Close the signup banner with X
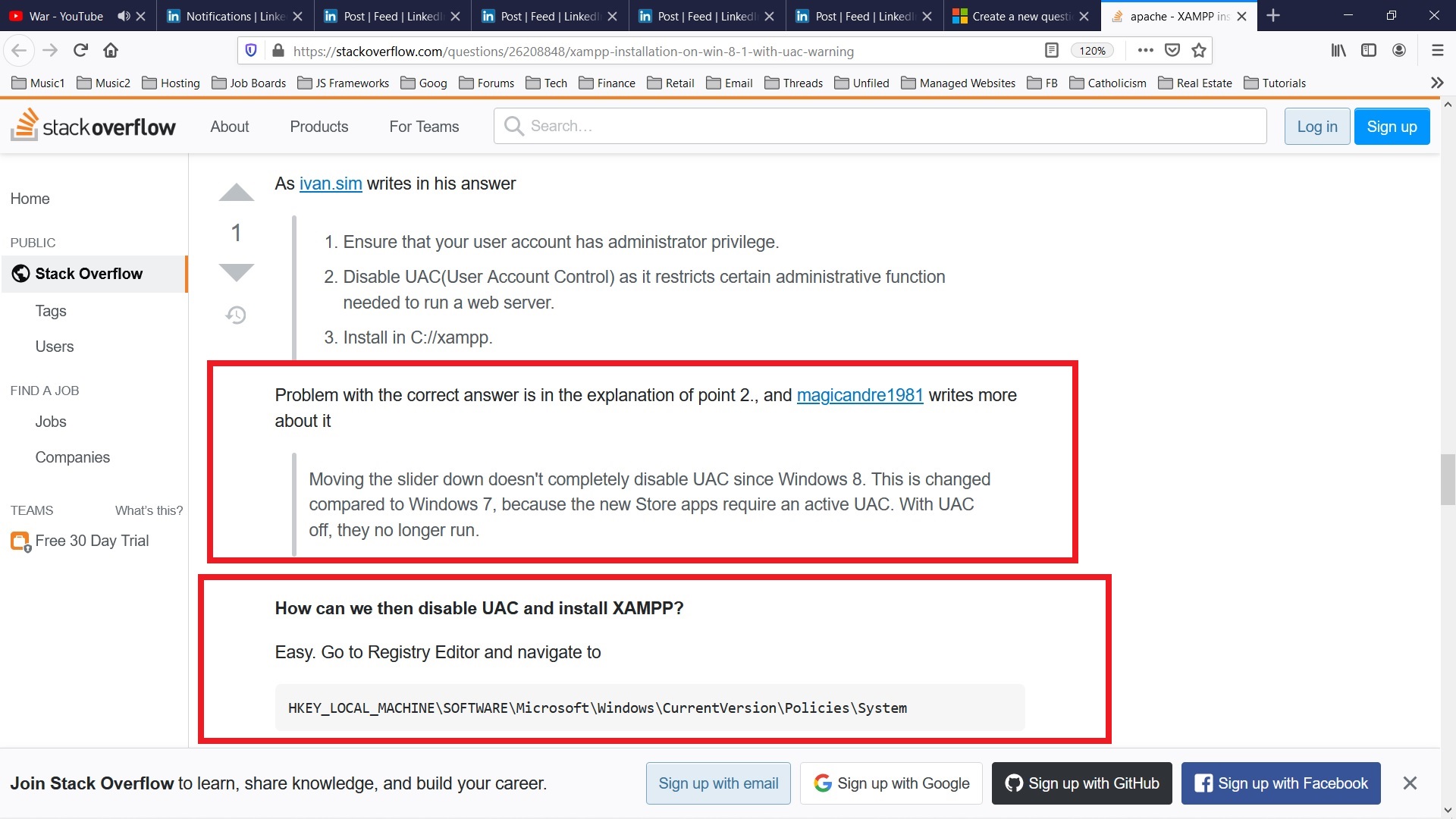 coord(1410,783)
